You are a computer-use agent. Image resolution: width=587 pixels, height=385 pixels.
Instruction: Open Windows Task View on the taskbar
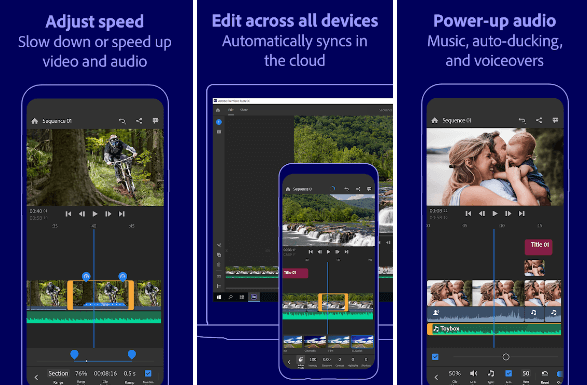[x=242, y=297]
